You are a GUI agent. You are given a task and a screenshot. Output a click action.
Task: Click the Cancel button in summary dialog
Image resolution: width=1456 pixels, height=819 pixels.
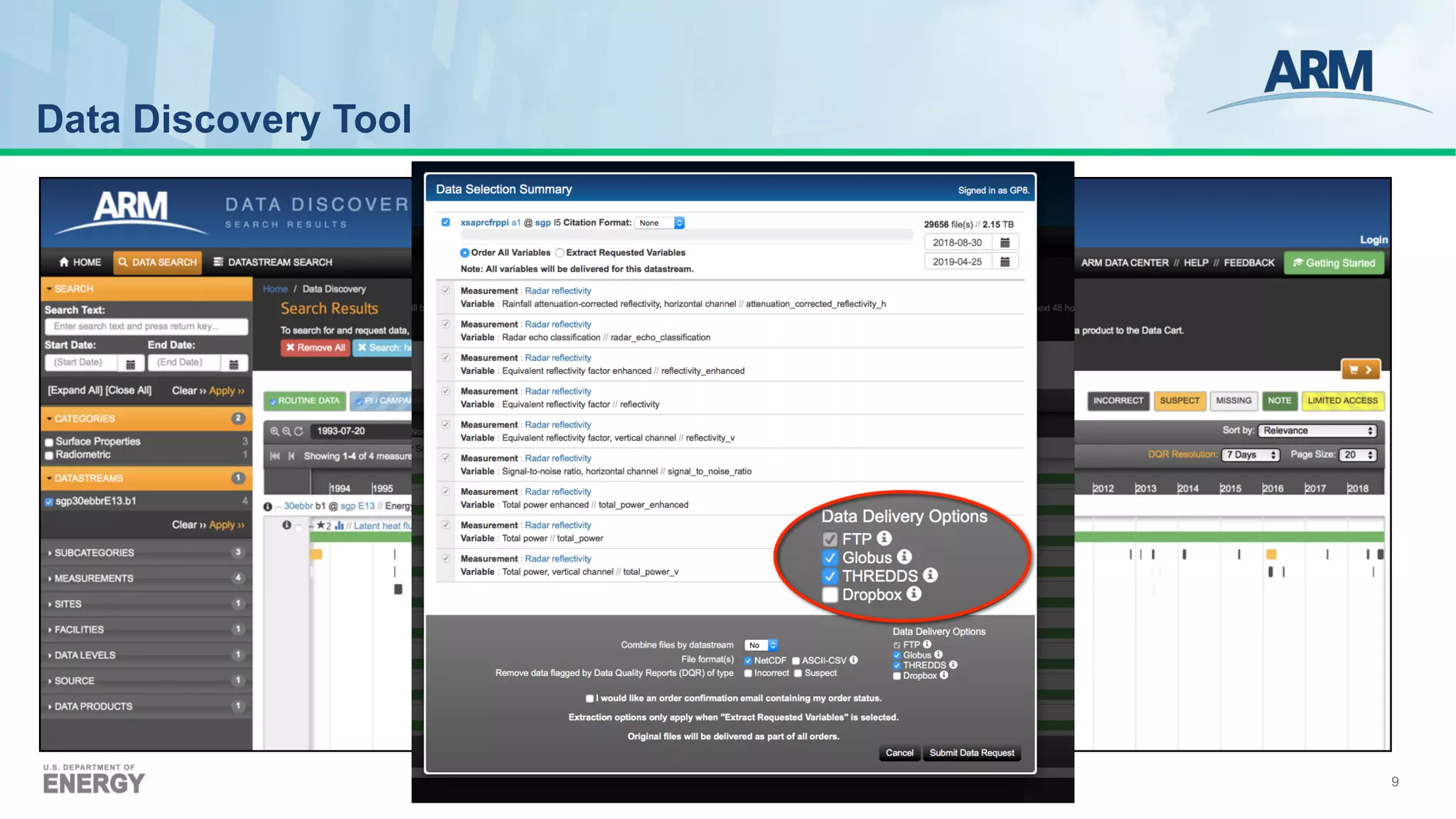click(899, 753)
